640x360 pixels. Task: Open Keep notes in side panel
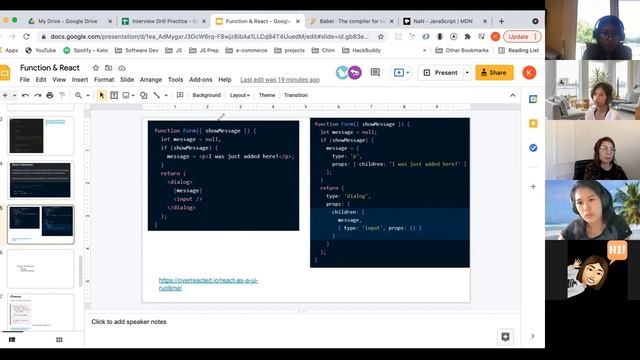(x=533, y=124)
